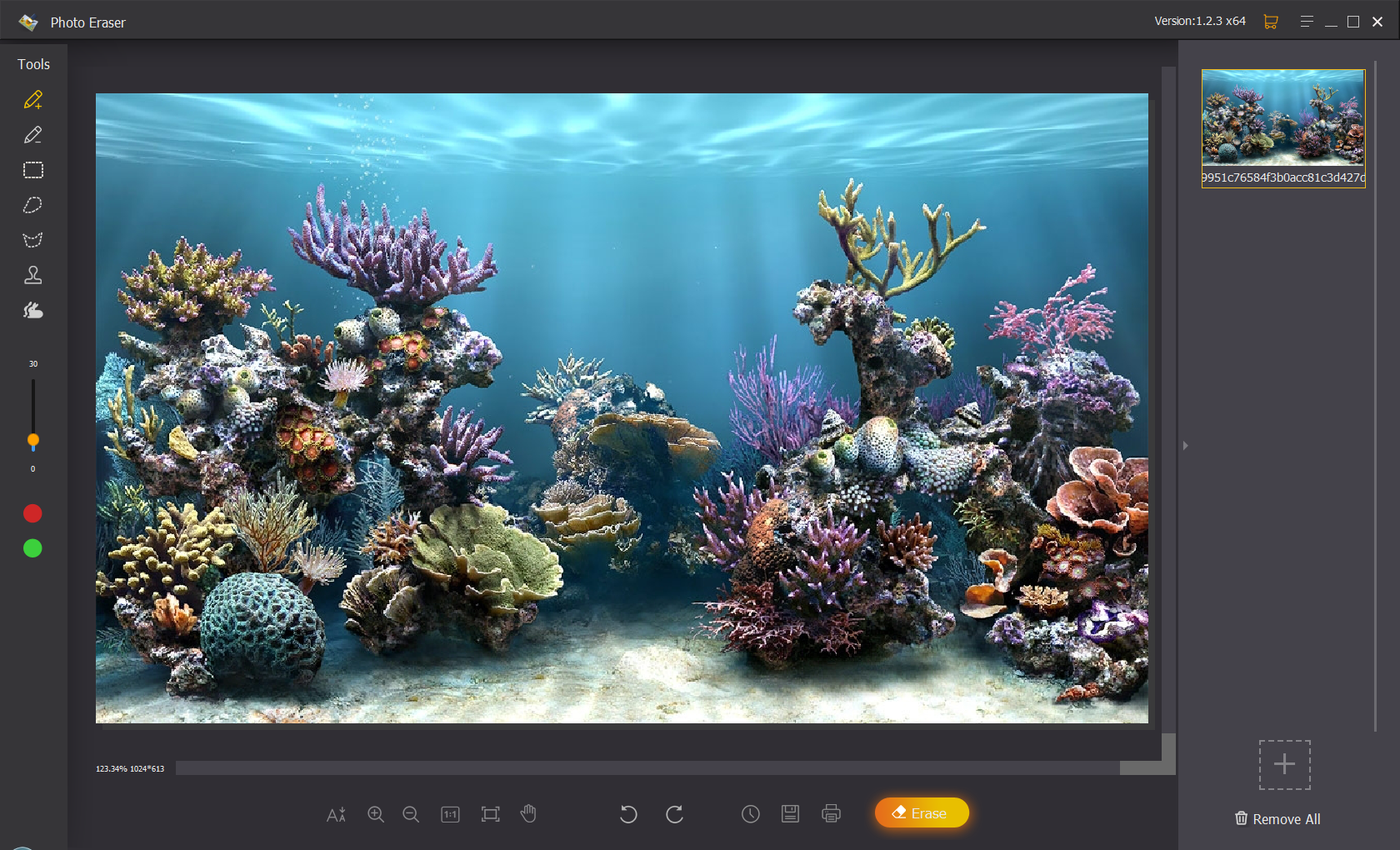Collapse the right panel with the arrow
The height and width of the screenshot is (850, 1400).
1185,446
